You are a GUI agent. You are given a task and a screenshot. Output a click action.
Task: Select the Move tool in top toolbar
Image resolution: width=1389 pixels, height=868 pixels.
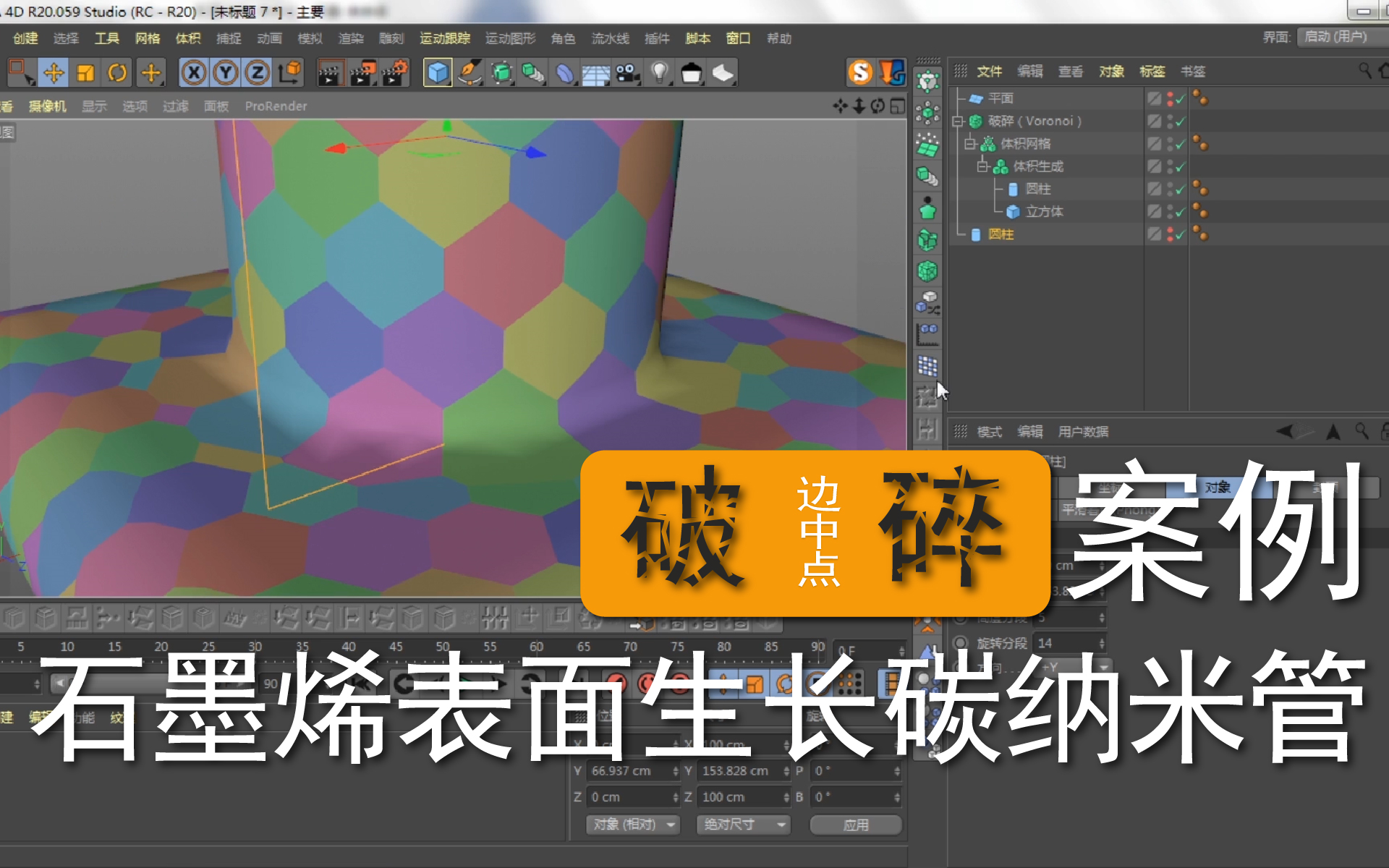point(54,73)
